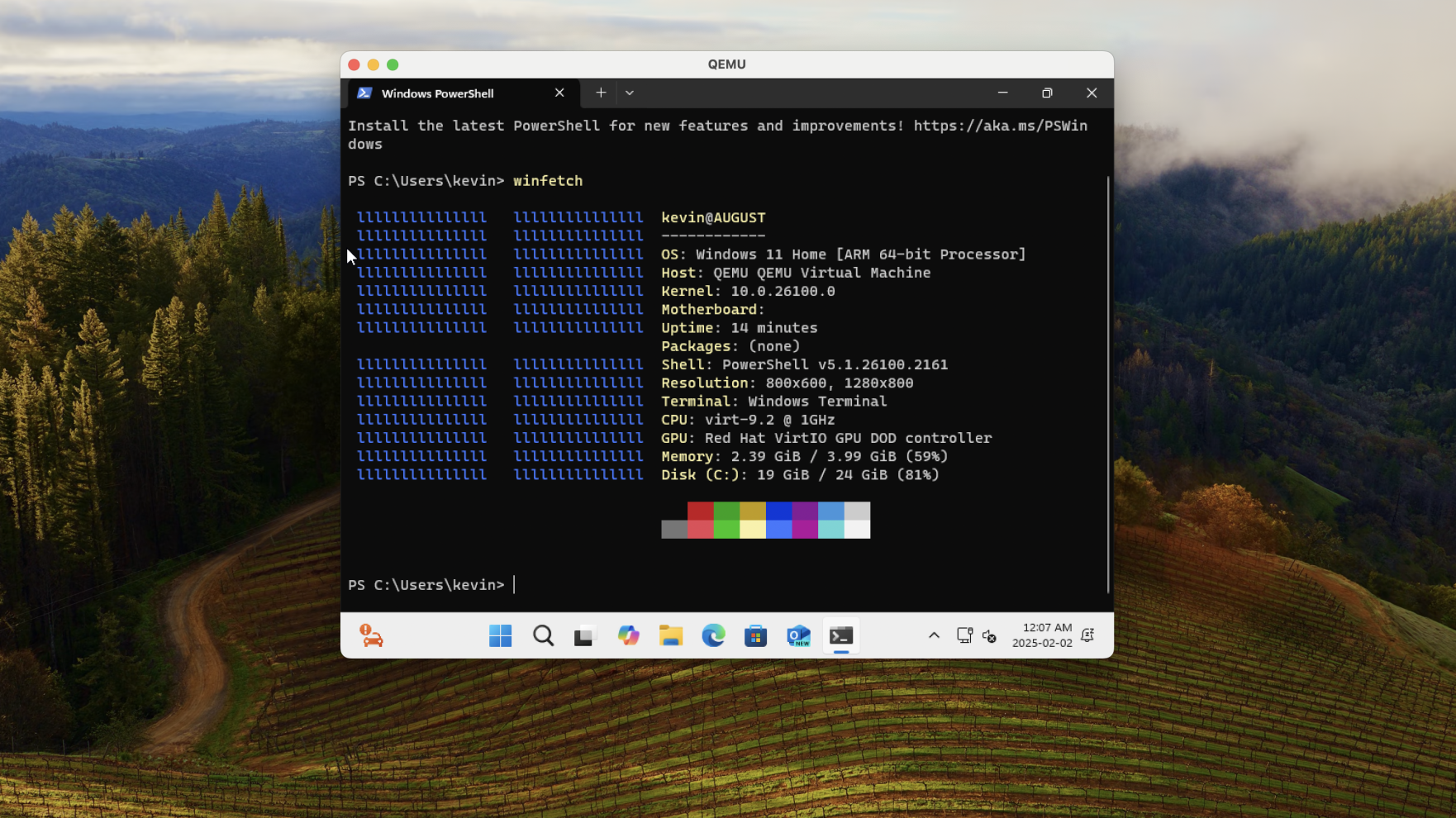Select the Windows PowerShell tab

[463, 93]
